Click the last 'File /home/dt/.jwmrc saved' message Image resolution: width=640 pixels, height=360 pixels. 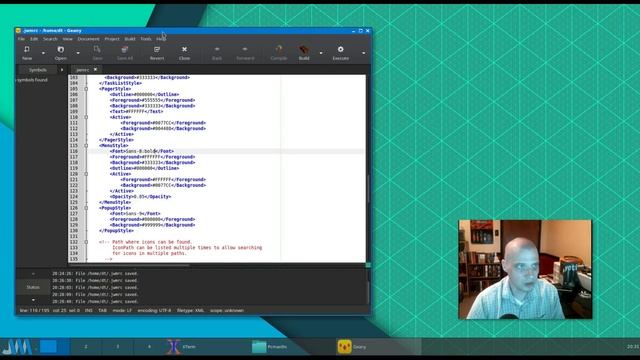(x=95, y=301)
